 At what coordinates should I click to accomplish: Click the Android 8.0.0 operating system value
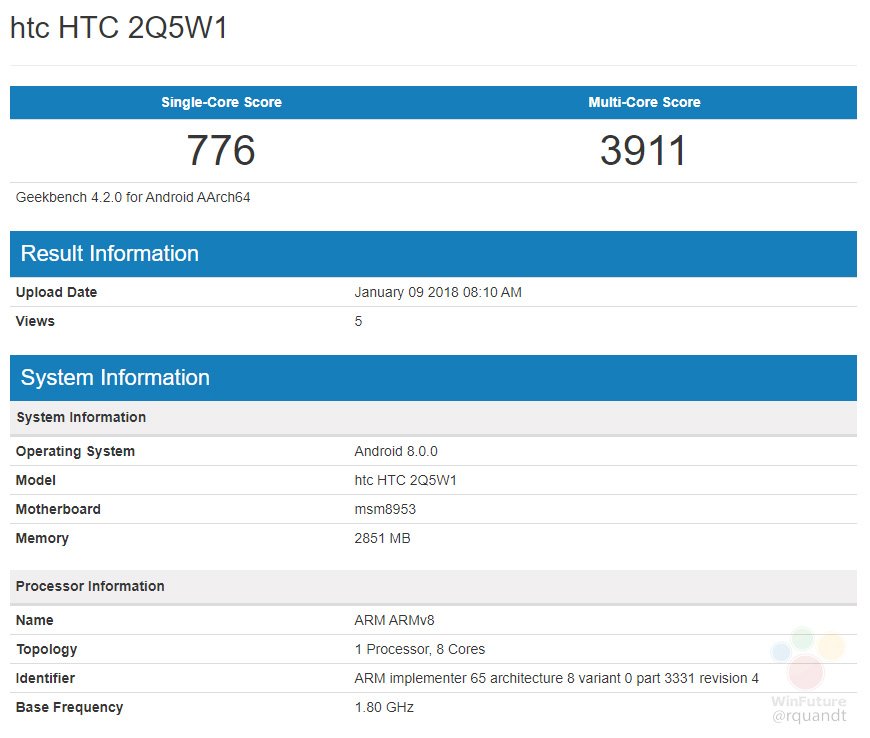coord(396,451)
